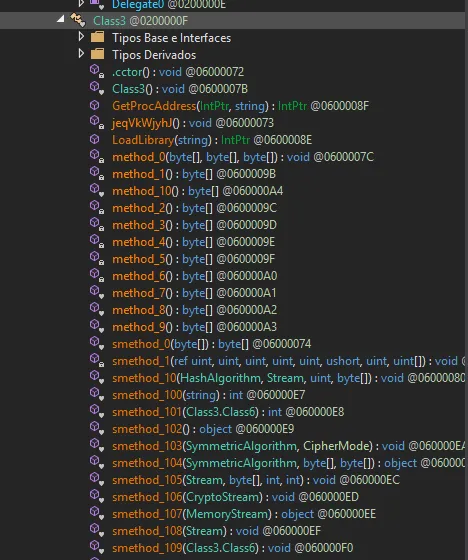Open .cctor() : void @06000072
468x560 pixels.
click(x=178, y=72)
